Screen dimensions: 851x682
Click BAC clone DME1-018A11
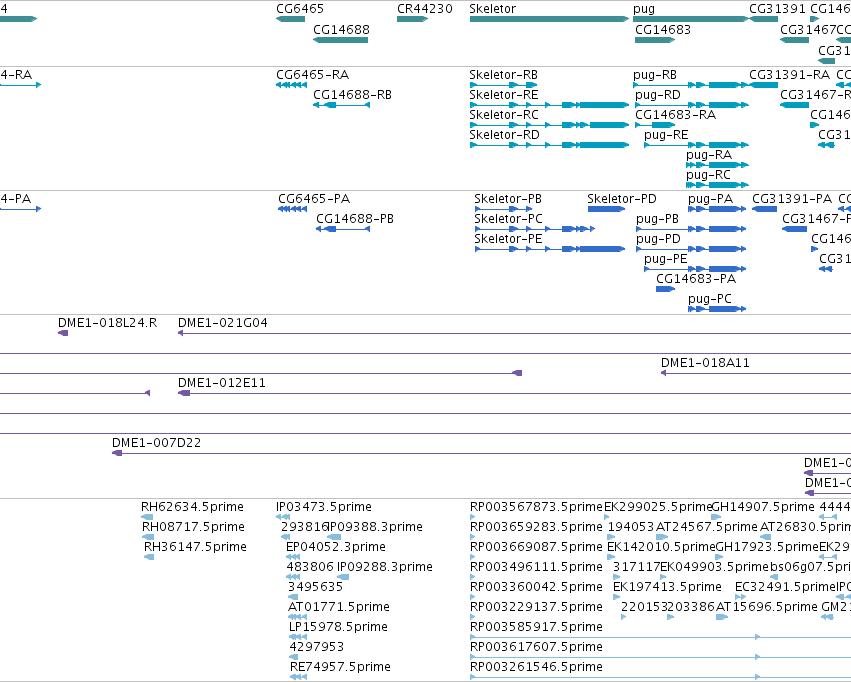pyautogui.click(x=756, y=373)
